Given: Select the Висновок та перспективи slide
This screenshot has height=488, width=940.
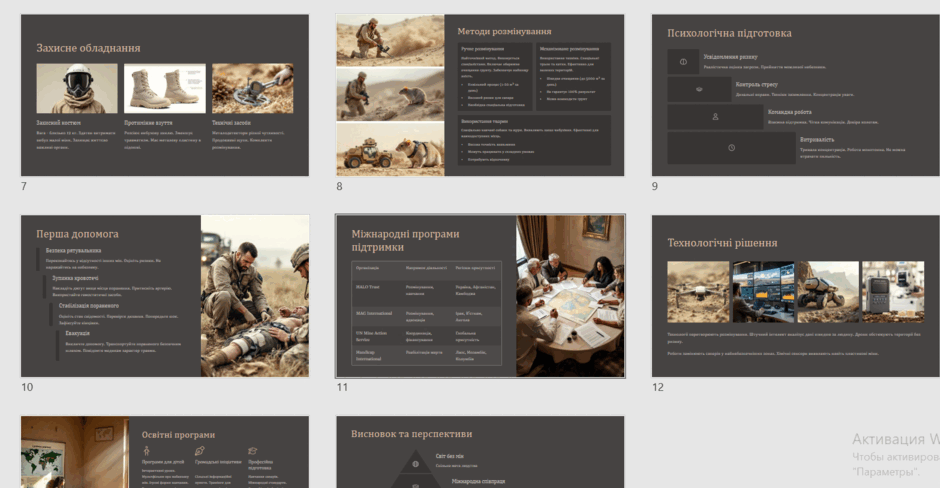Looking at the screenshot, I should (480, 452).
